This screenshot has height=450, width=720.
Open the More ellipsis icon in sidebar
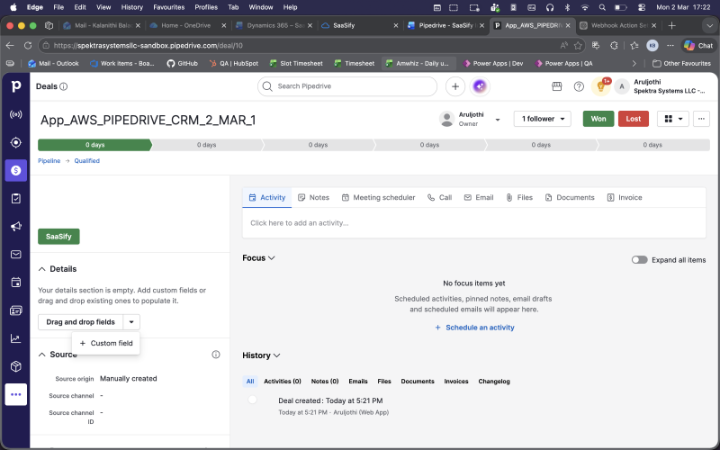point(16,394)
